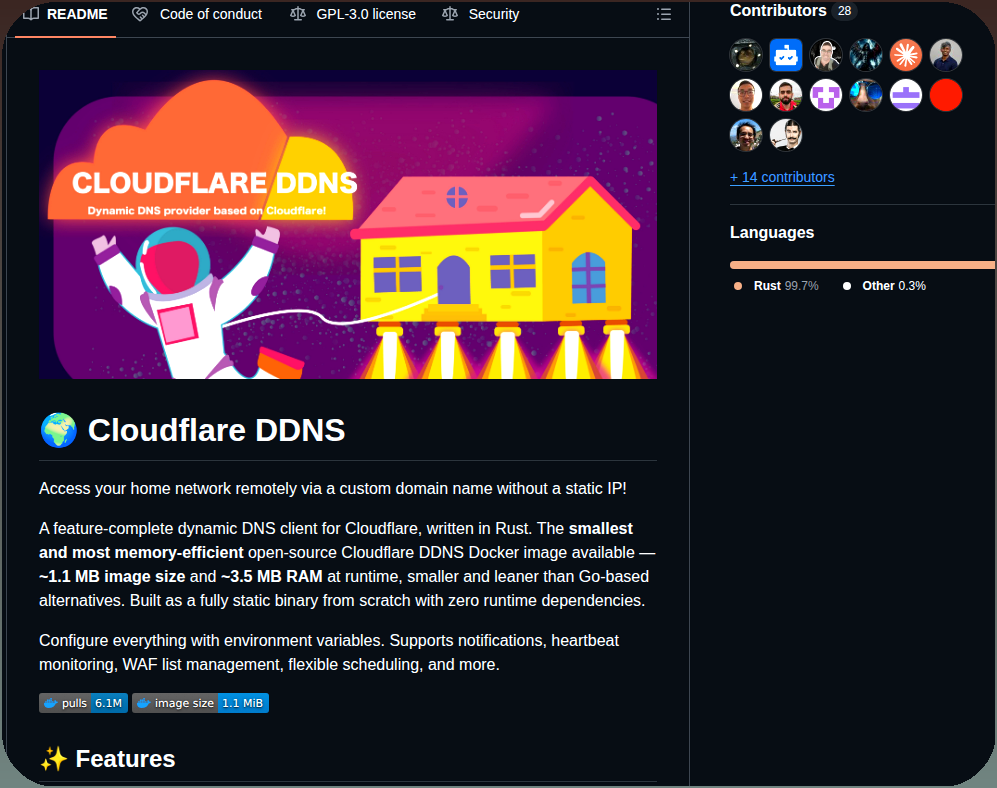Viewport: 997px width, 788px height.
Task: Open the + 14 contributors link
Action: 782,177
